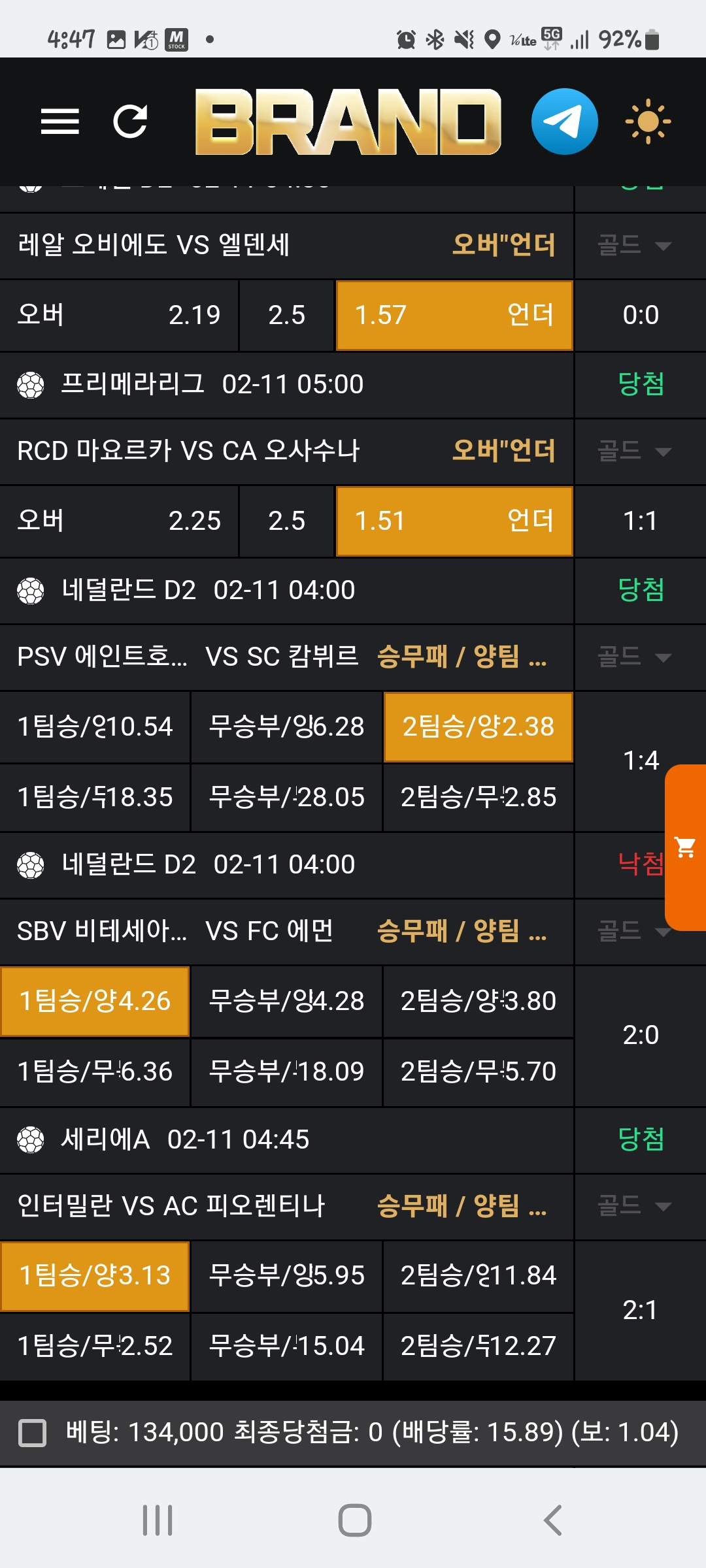Screen dimensions: 706x1568
Task: Expand 골드 dropdown for PSV 에인트호번 match
Action: [634, 657]
